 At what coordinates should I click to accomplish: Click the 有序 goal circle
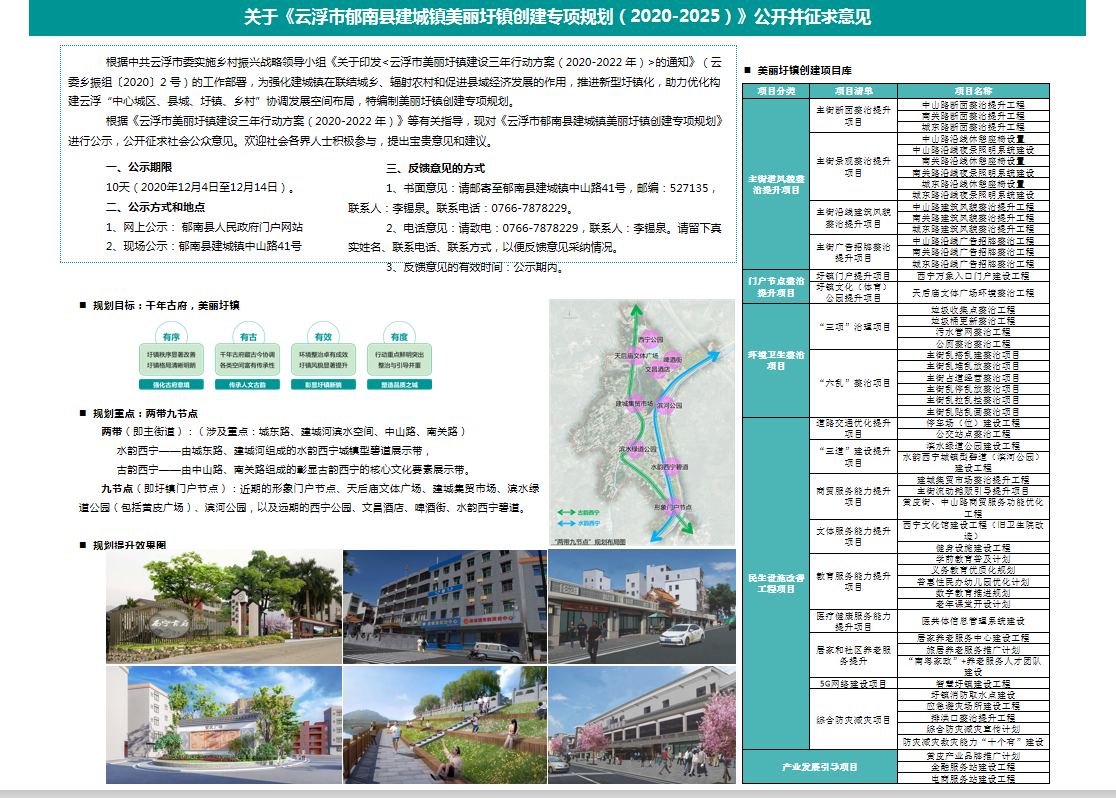click(x=171, y=336)
